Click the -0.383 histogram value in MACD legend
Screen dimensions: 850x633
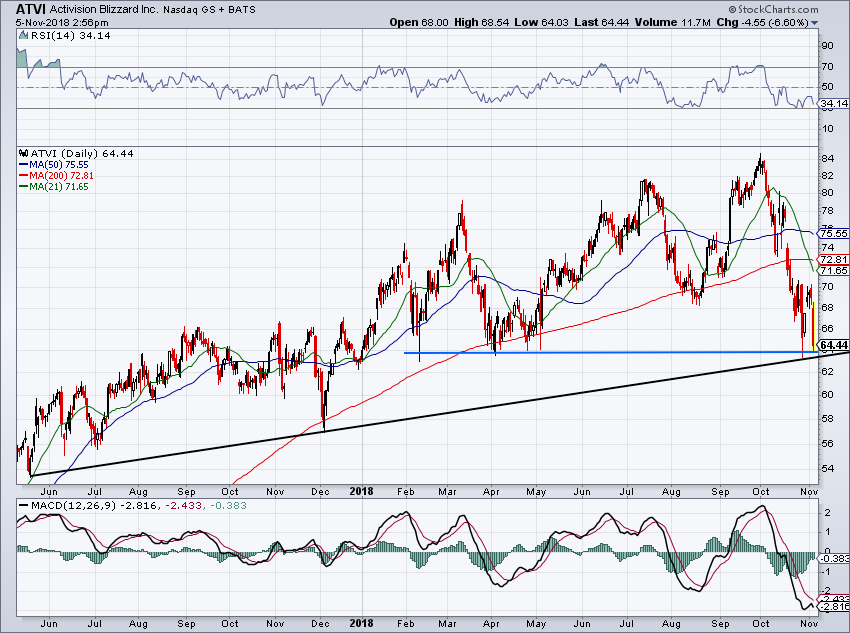point(229,506)
